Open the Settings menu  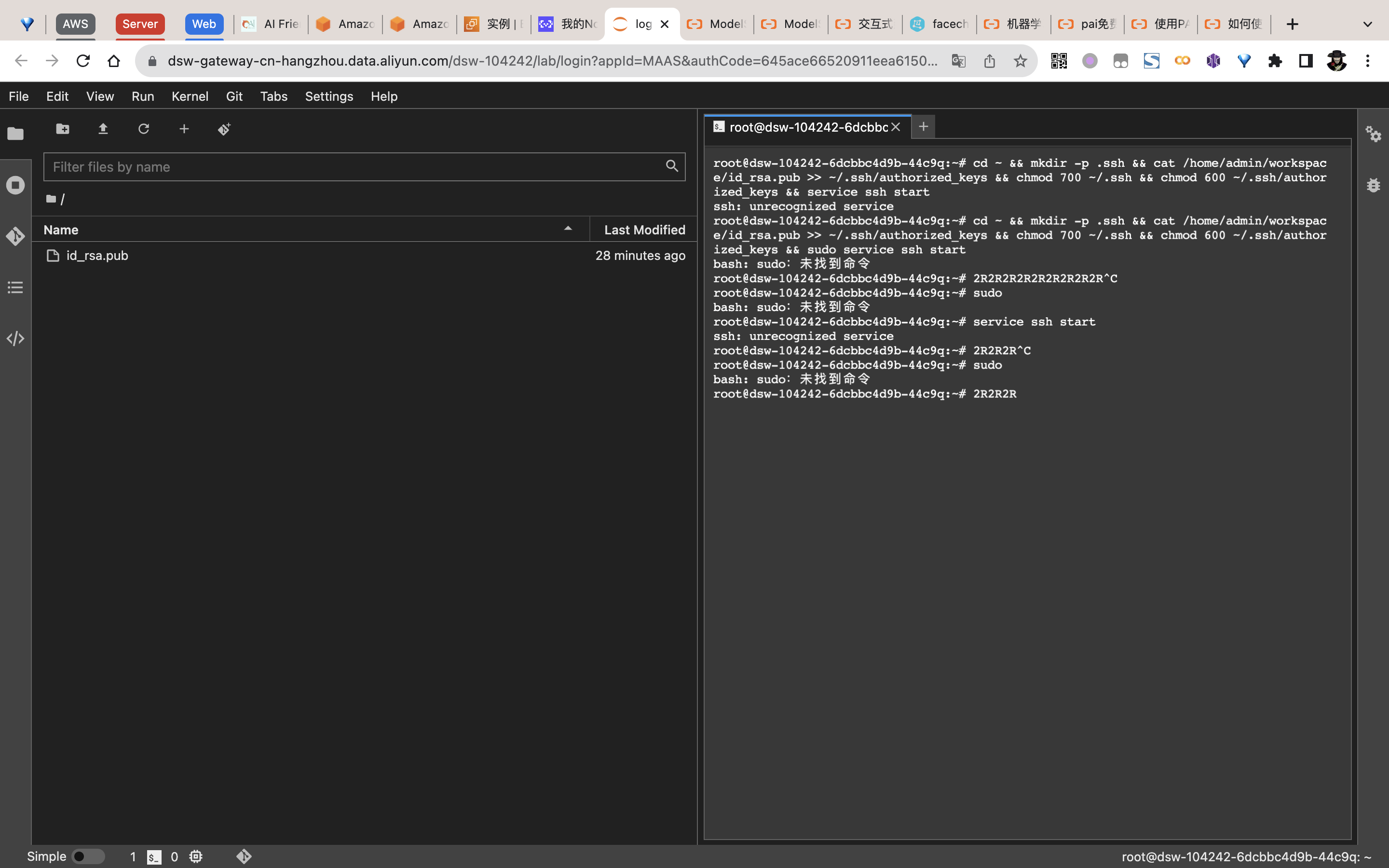(329, 96)
